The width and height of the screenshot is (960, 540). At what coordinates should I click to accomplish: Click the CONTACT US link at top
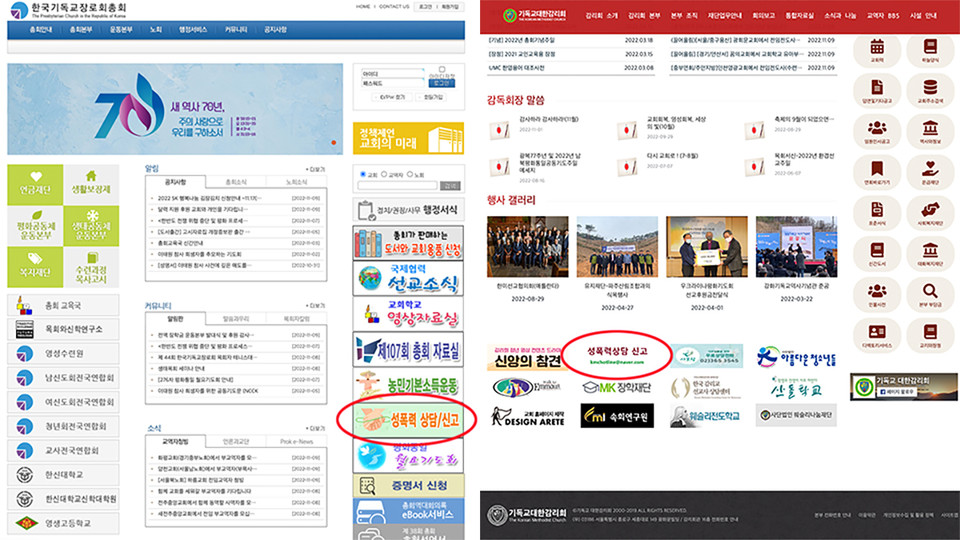(394, 6)
